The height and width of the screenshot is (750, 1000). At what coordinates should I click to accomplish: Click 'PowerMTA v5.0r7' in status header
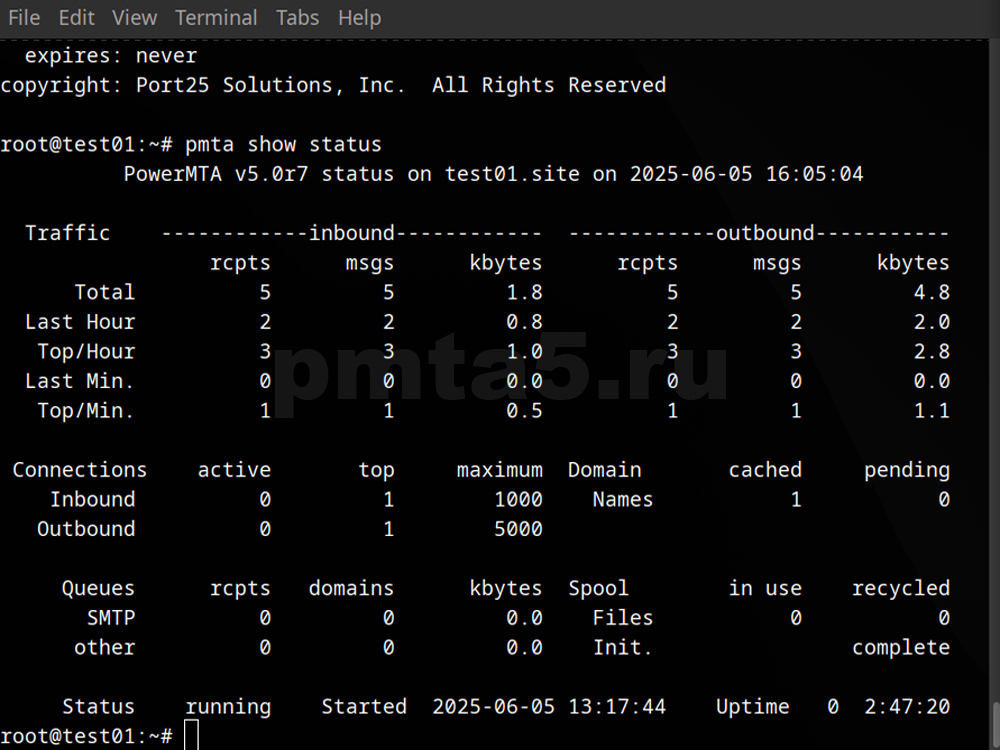216,174
